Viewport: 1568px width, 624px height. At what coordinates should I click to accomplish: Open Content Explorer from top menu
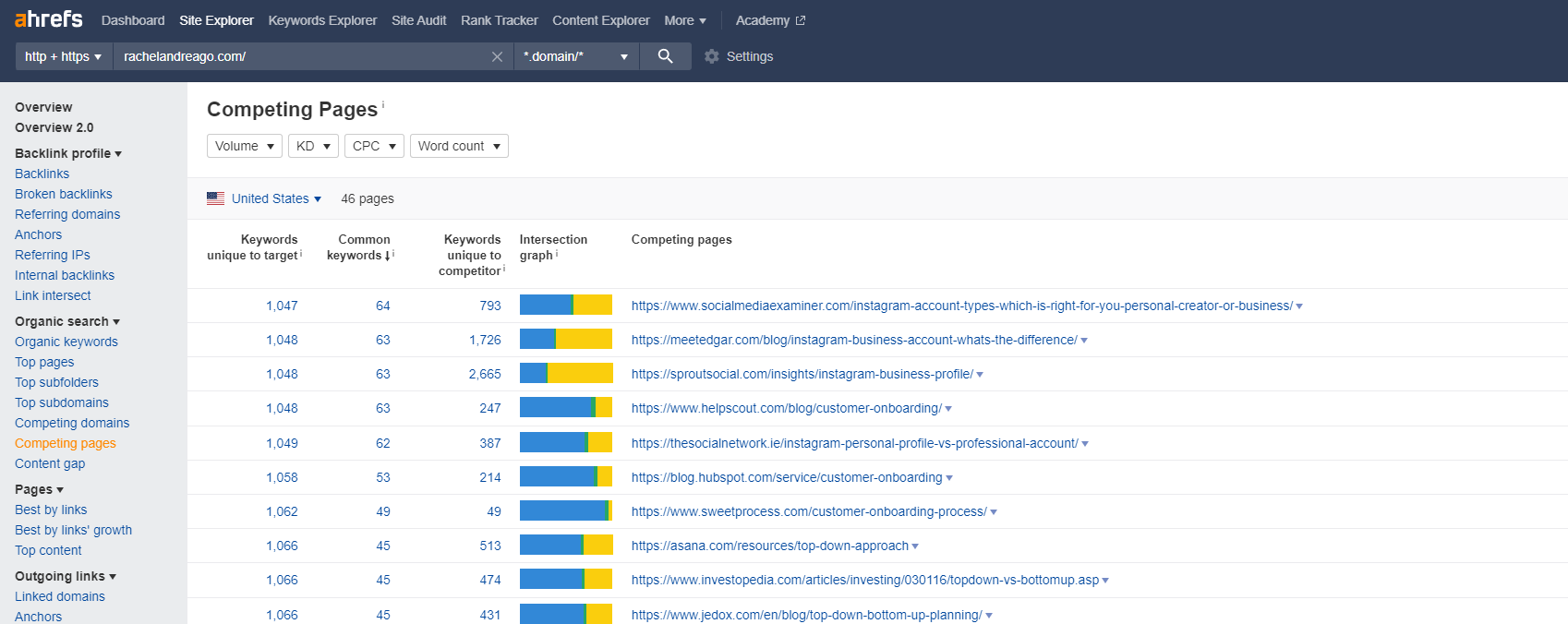601,20
